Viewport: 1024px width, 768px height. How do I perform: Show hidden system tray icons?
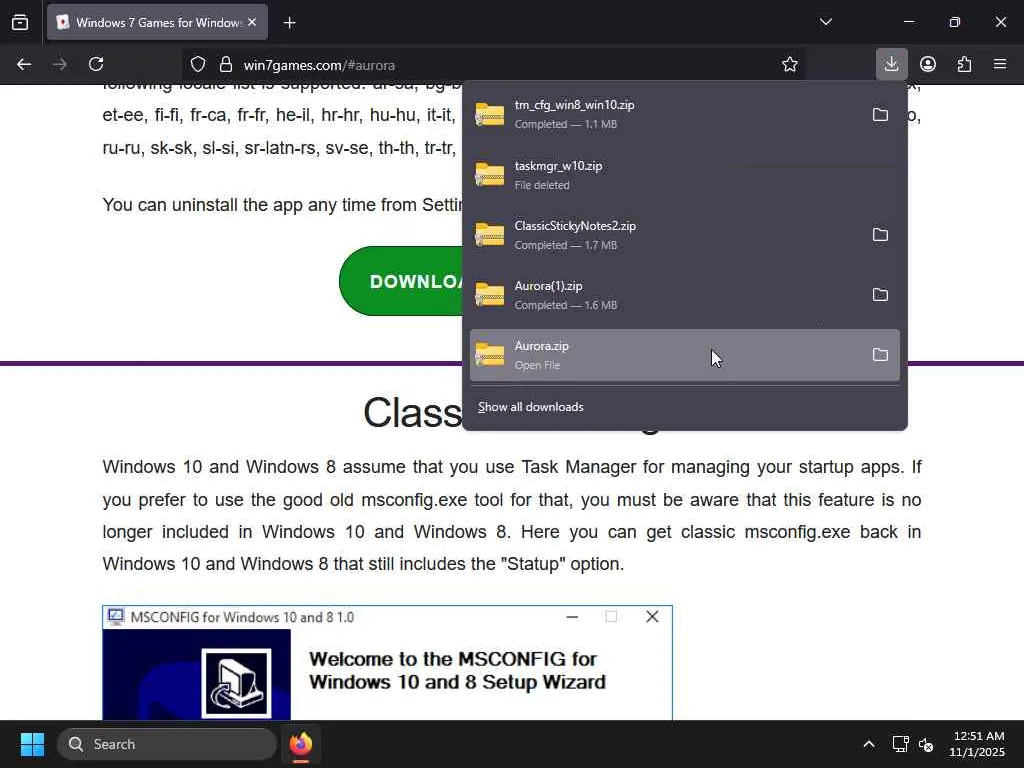pyautogui.click(x=869, y=744)
